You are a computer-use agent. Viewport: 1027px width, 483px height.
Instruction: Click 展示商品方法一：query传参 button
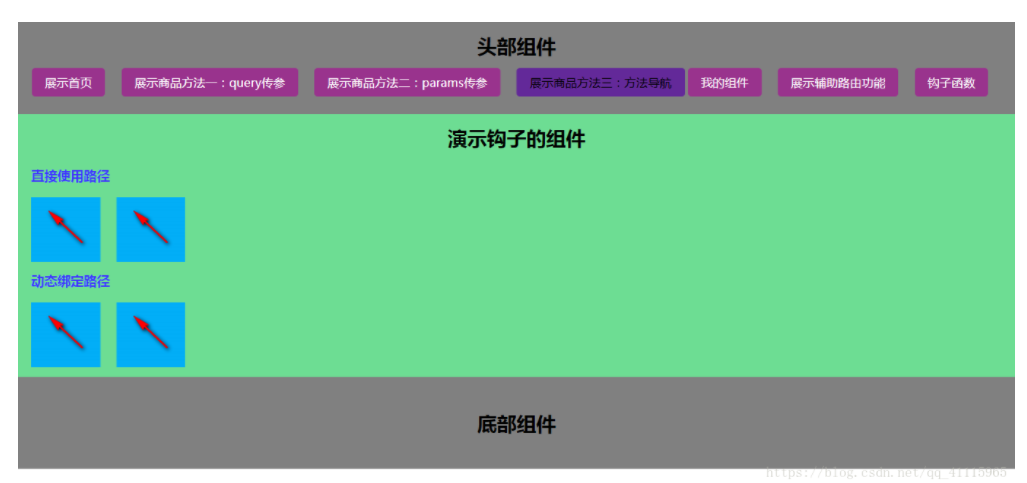click(210, 83)
